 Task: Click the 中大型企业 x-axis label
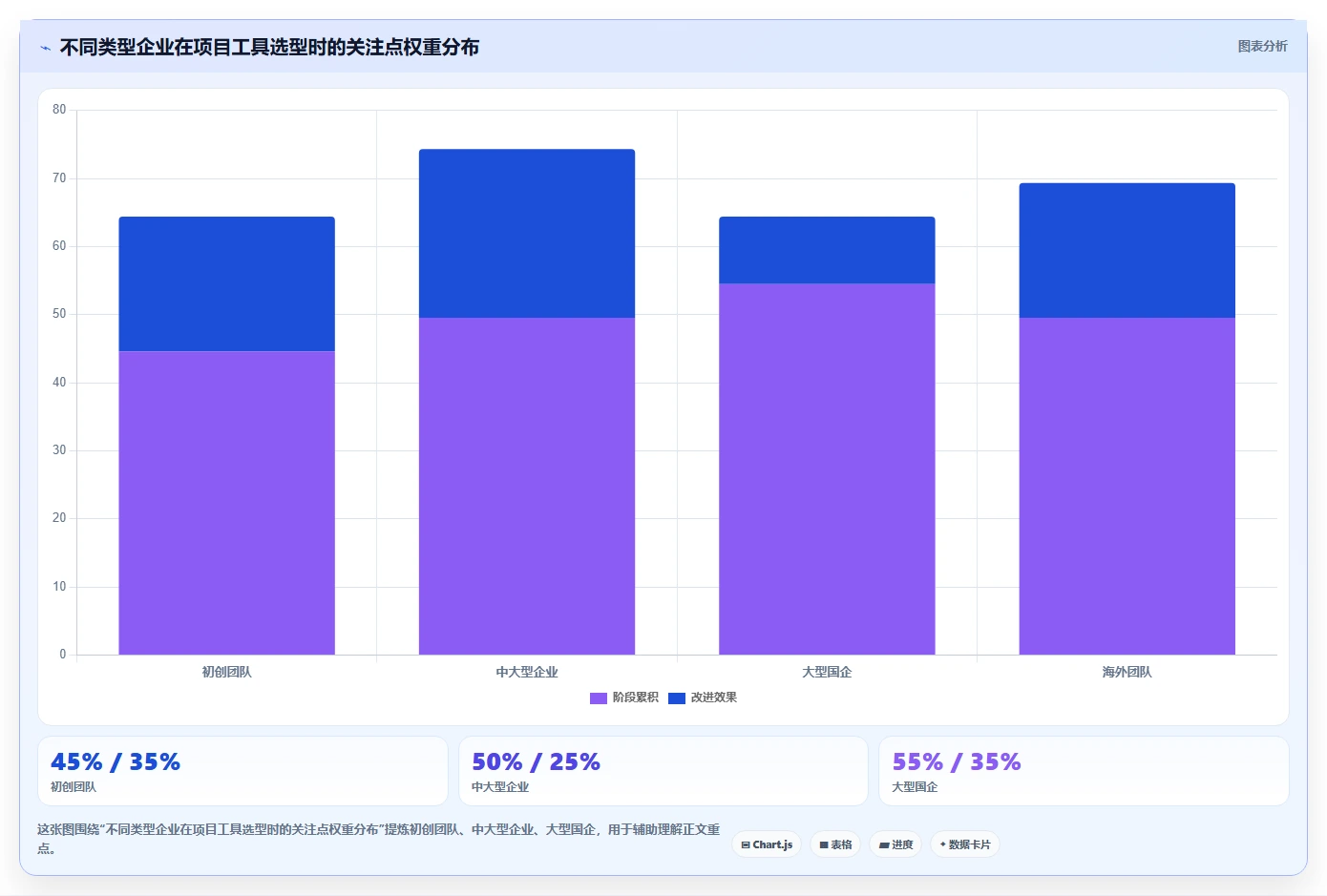[x=527, y=672]
